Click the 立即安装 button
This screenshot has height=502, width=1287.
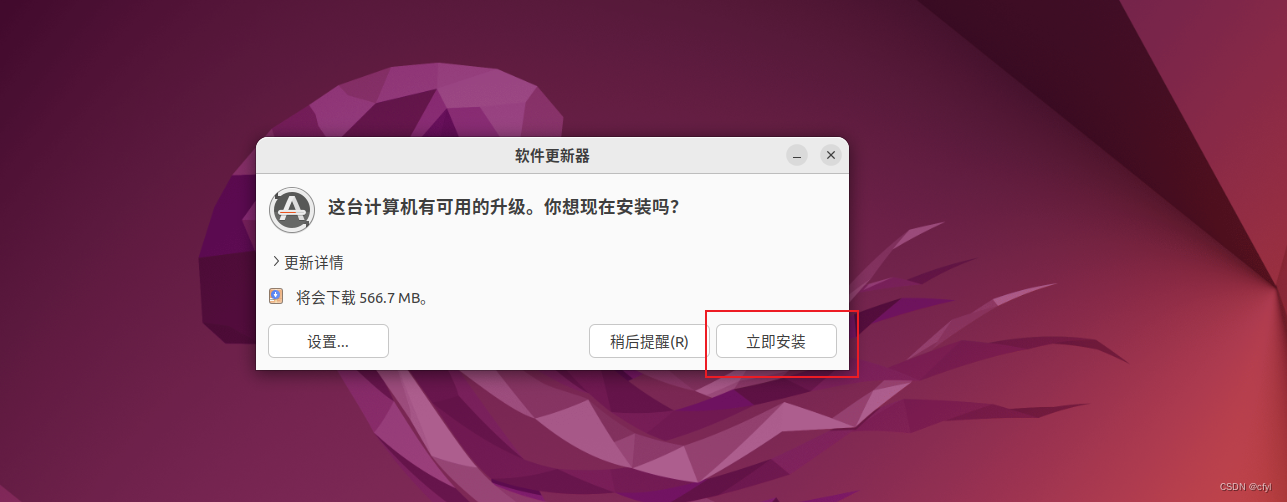(776, 341)
